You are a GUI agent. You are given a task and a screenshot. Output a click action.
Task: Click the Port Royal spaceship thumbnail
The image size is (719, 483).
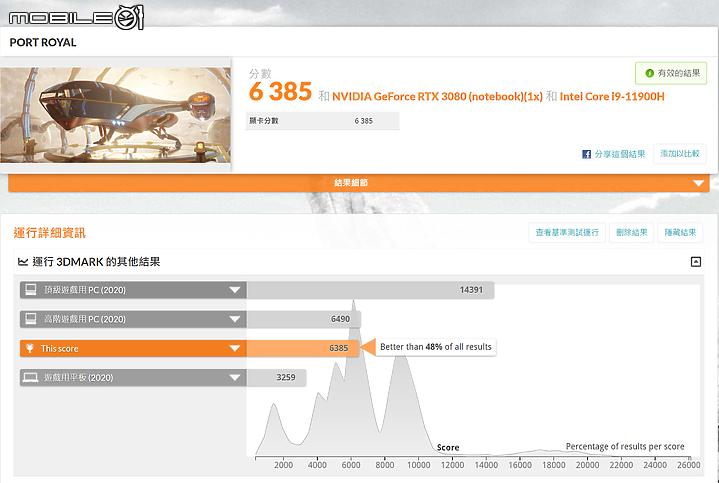[x=115, y=115]
